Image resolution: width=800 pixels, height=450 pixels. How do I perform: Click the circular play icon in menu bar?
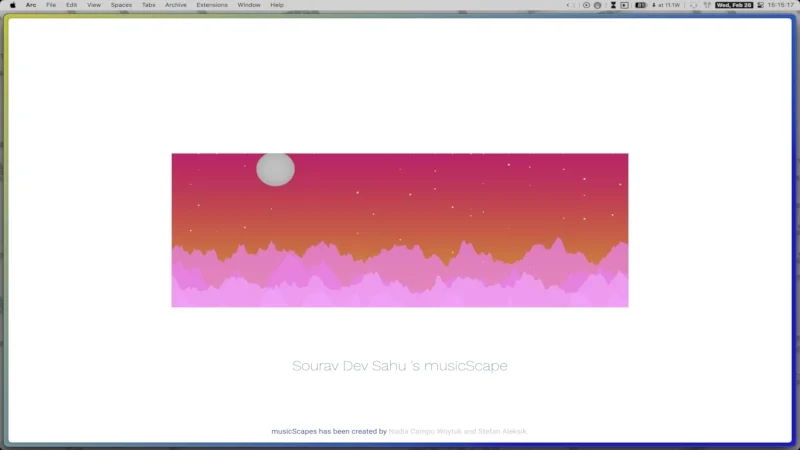coord(586,5)
